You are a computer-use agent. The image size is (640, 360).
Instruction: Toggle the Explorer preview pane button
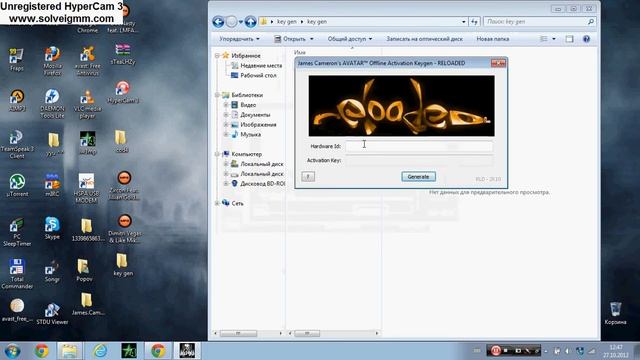[x=569, y=39]
